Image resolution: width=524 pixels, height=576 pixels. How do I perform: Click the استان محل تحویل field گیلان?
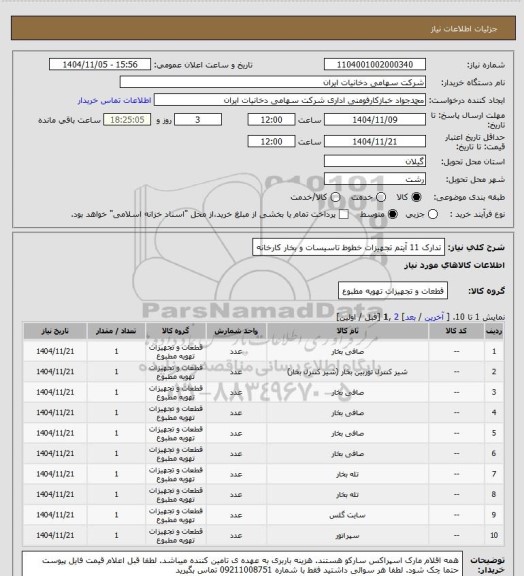pyautogui.click(x=375, y=161)
